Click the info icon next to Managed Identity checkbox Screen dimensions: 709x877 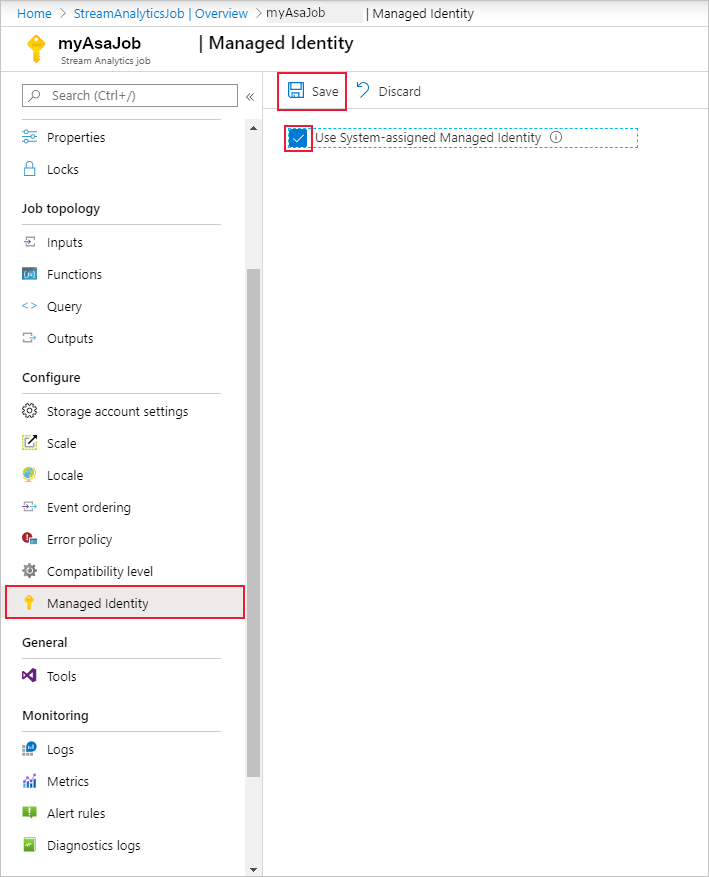(x=556, y=138)
